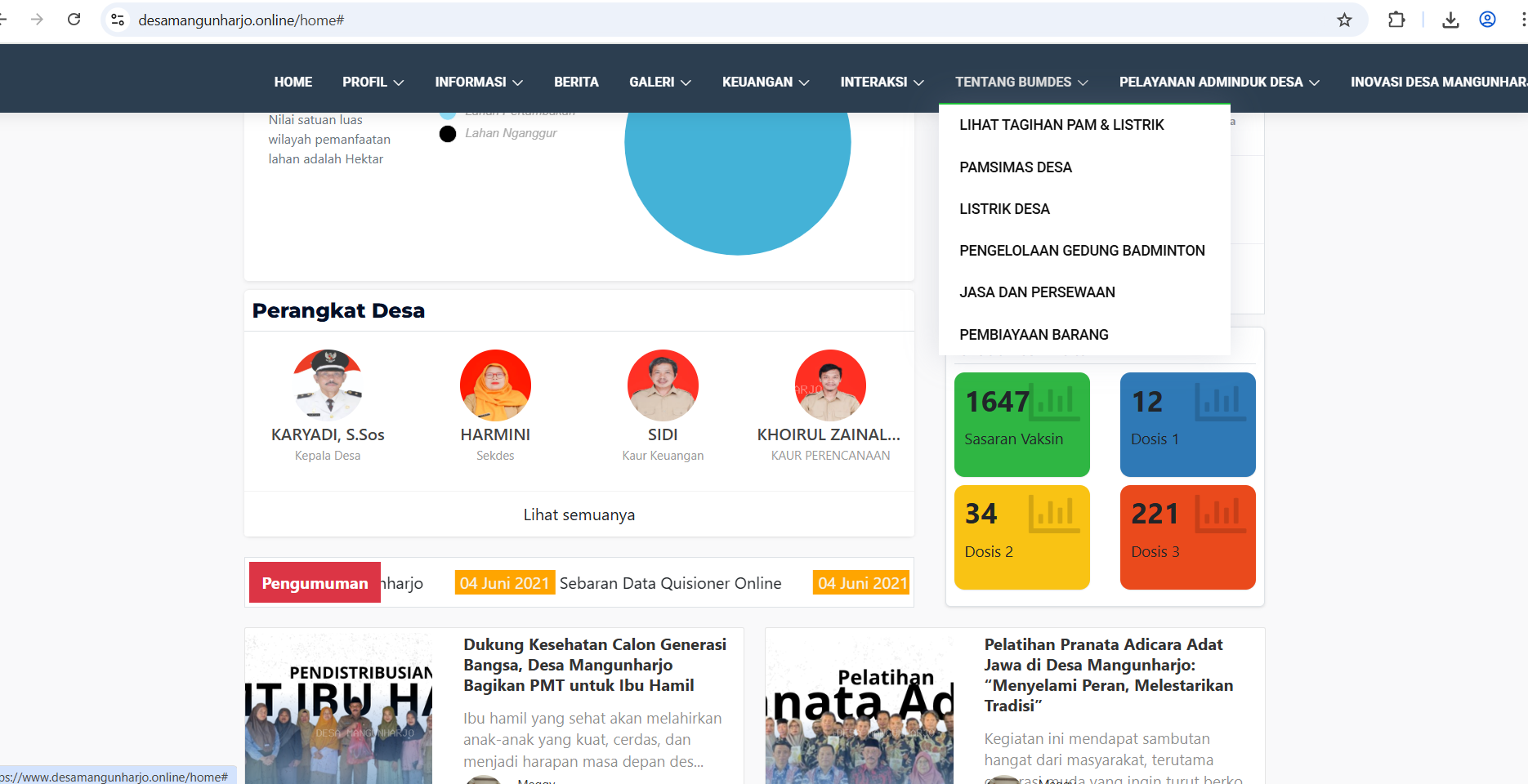Bookmark this page with the star icon

[1344, 20]
